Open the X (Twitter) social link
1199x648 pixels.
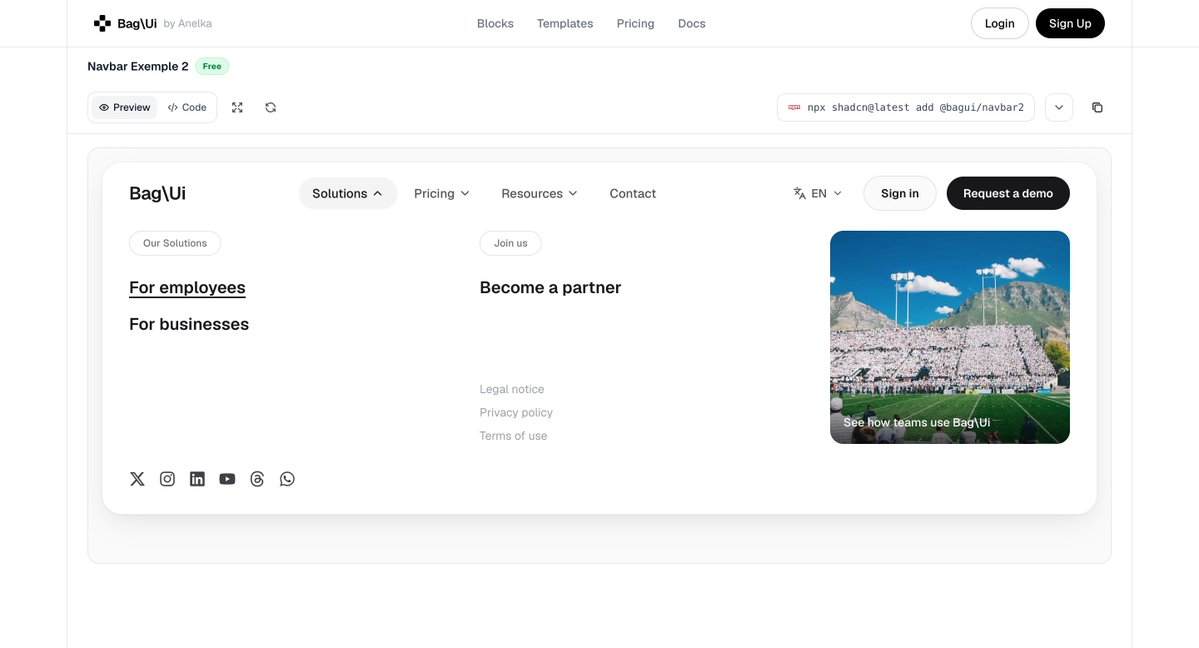coord(137,479)
